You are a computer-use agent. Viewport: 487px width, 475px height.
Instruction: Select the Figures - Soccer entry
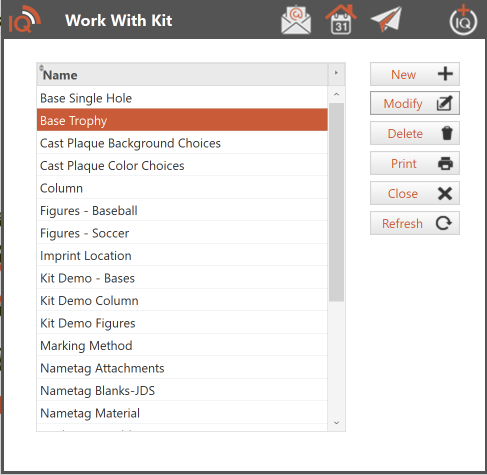click(x=182, y=233)
